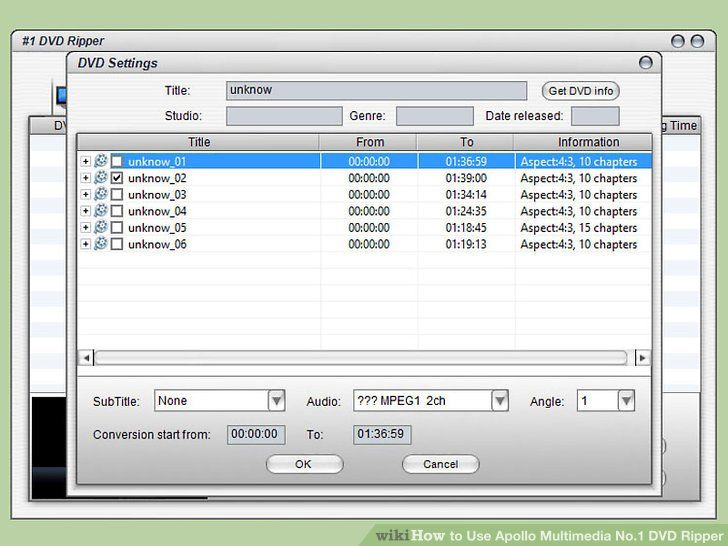The image size is (728, 546).
Task: Check the unknow_06 title checkbox
Action: point(117,244)
